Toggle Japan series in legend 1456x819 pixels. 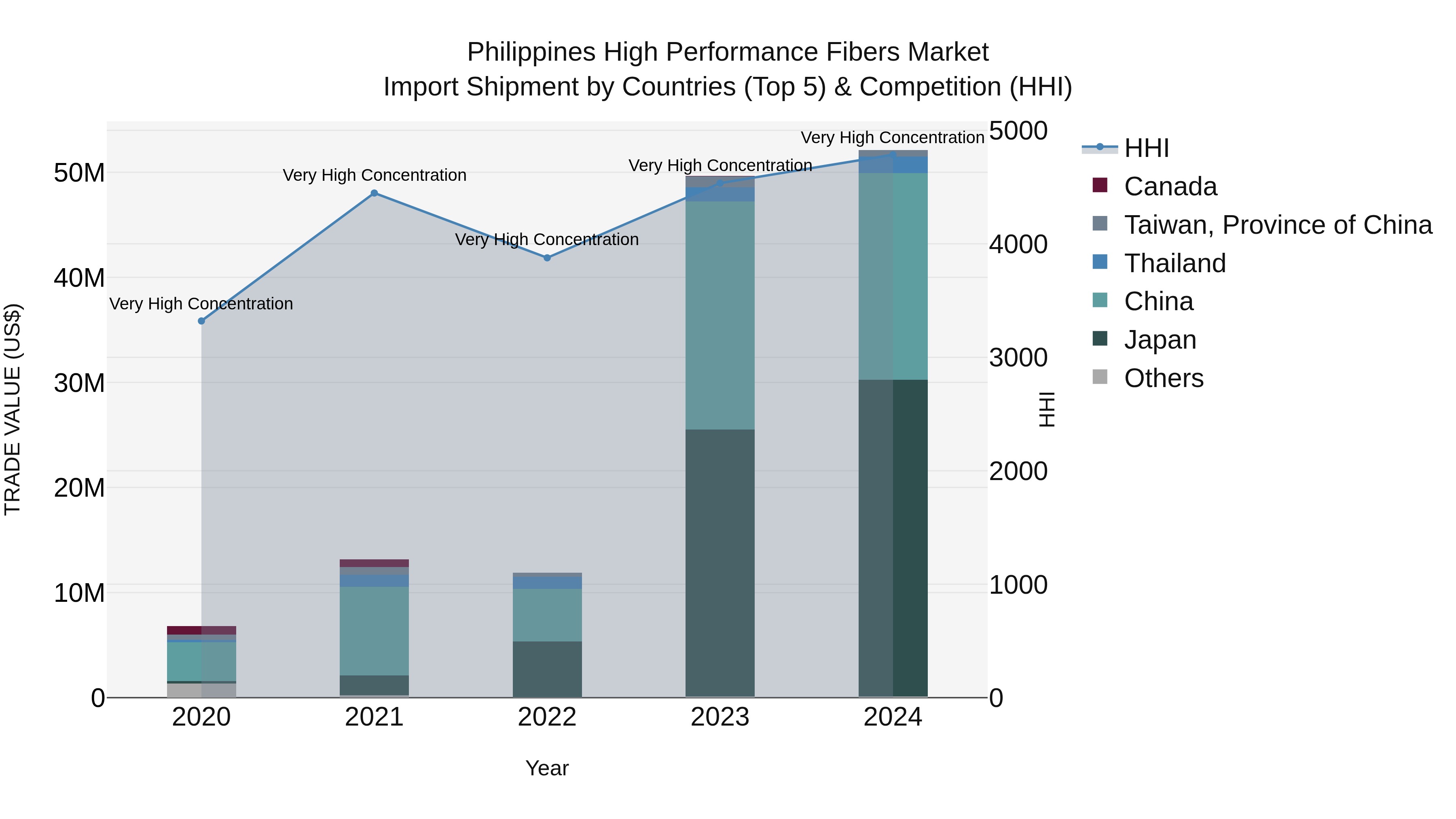1144,340
